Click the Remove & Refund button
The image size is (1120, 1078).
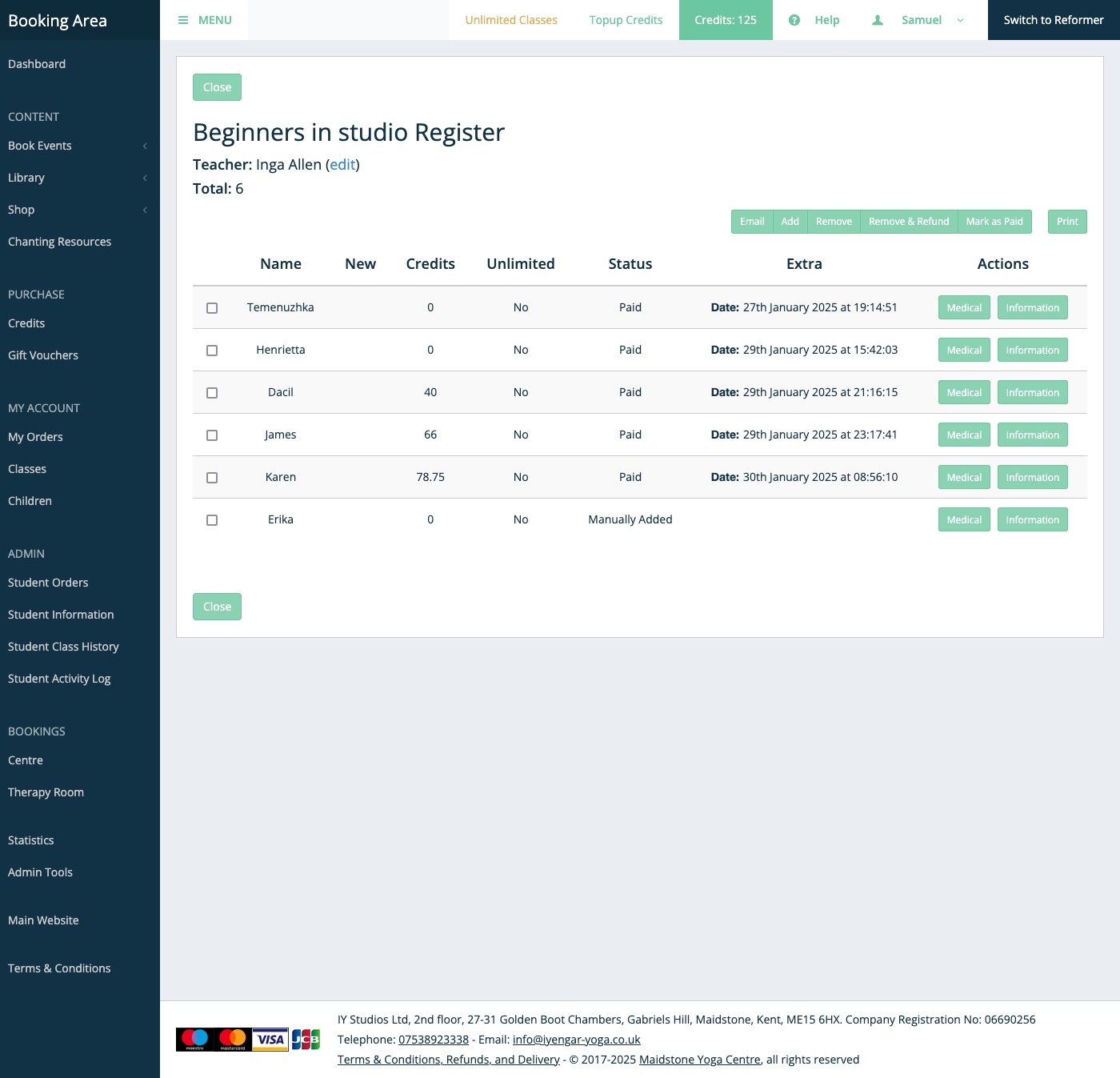click(x=909, y=222)
